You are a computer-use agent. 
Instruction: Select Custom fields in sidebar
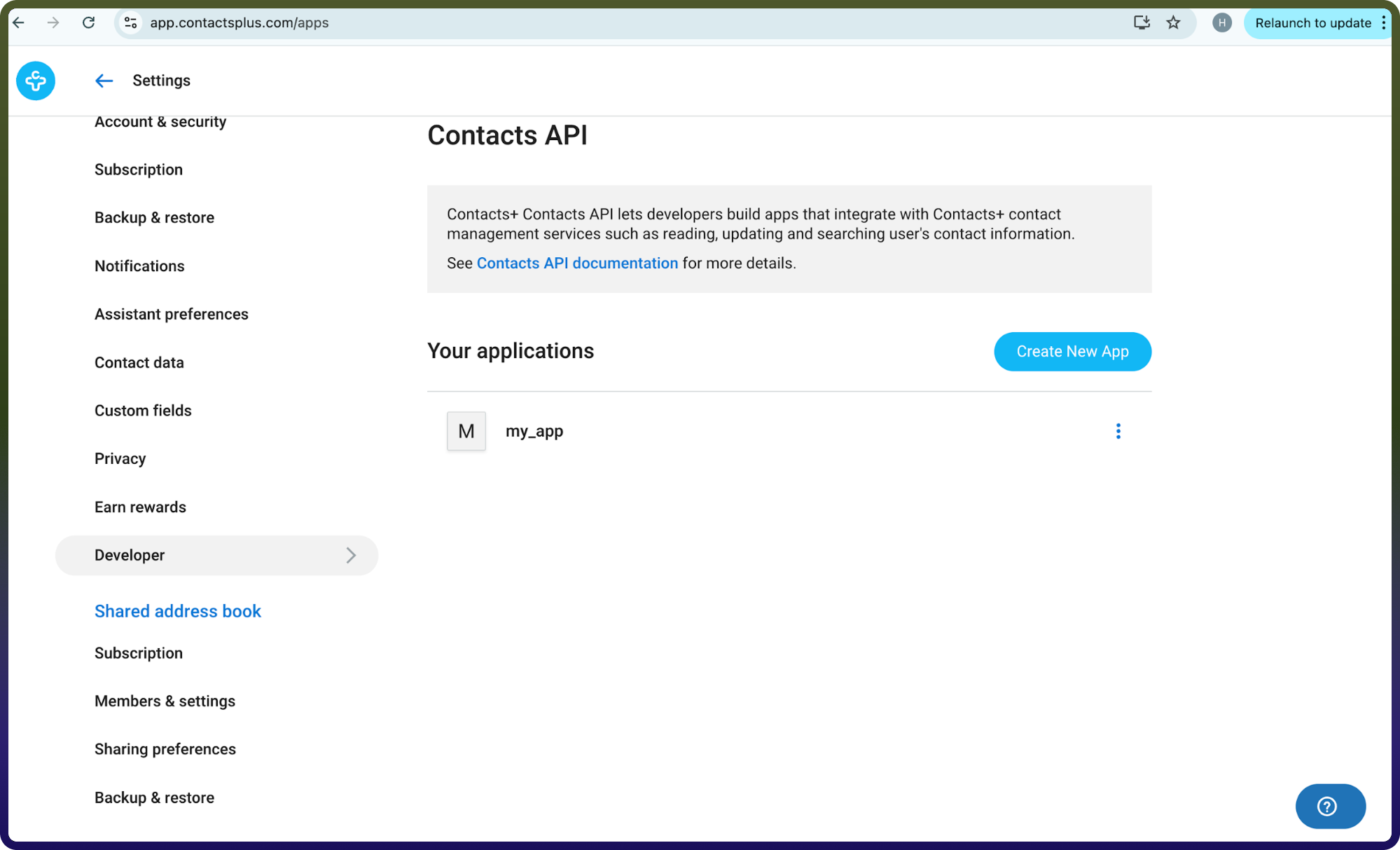coord(143,411)
